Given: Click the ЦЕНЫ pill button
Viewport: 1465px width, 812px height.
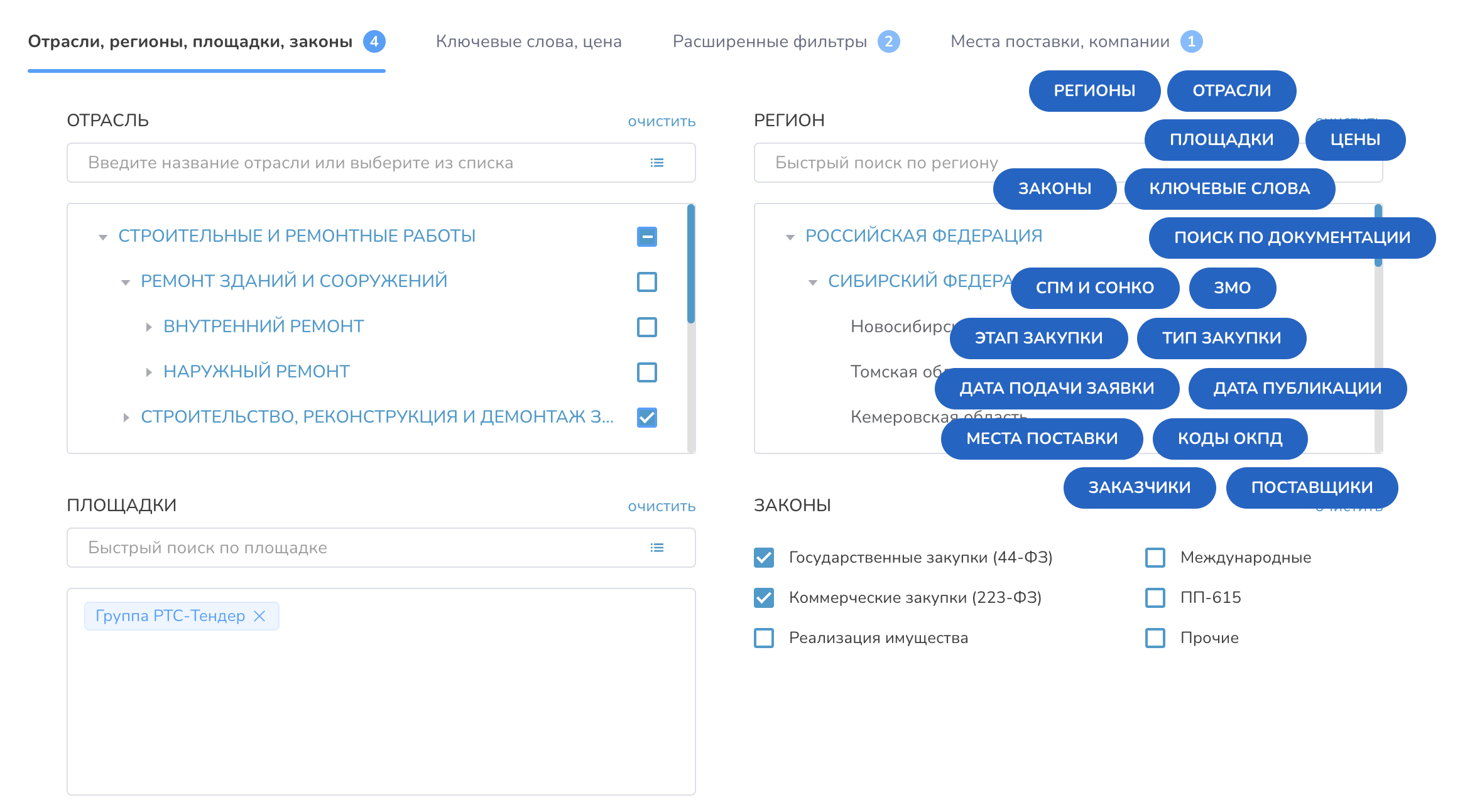Looking at the screenshot, I should coord(1355,140).
